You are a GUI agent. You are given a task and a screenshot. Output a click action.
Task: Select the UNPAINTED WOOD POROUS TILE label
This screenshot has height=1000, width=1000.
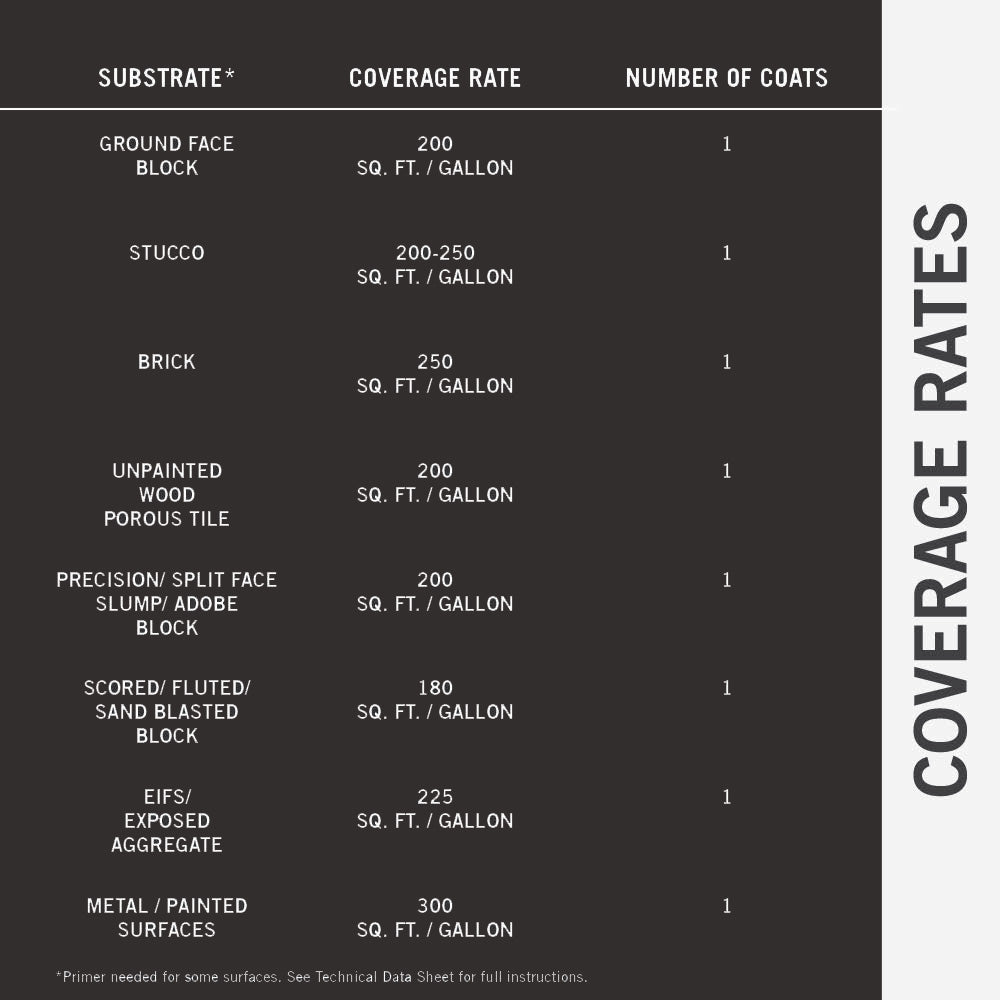pyautogui.click(x=166, y=495)
